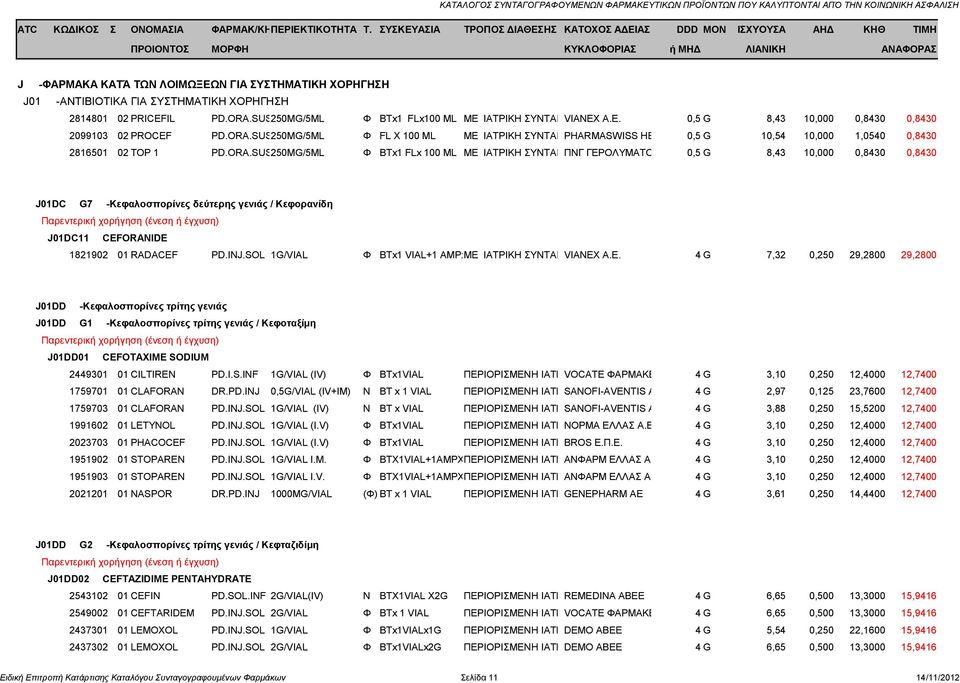Click the J01DD G1 Κεφοταξίμη heading
This screenshot has height=683, width=960.
[x=176, y=324]
